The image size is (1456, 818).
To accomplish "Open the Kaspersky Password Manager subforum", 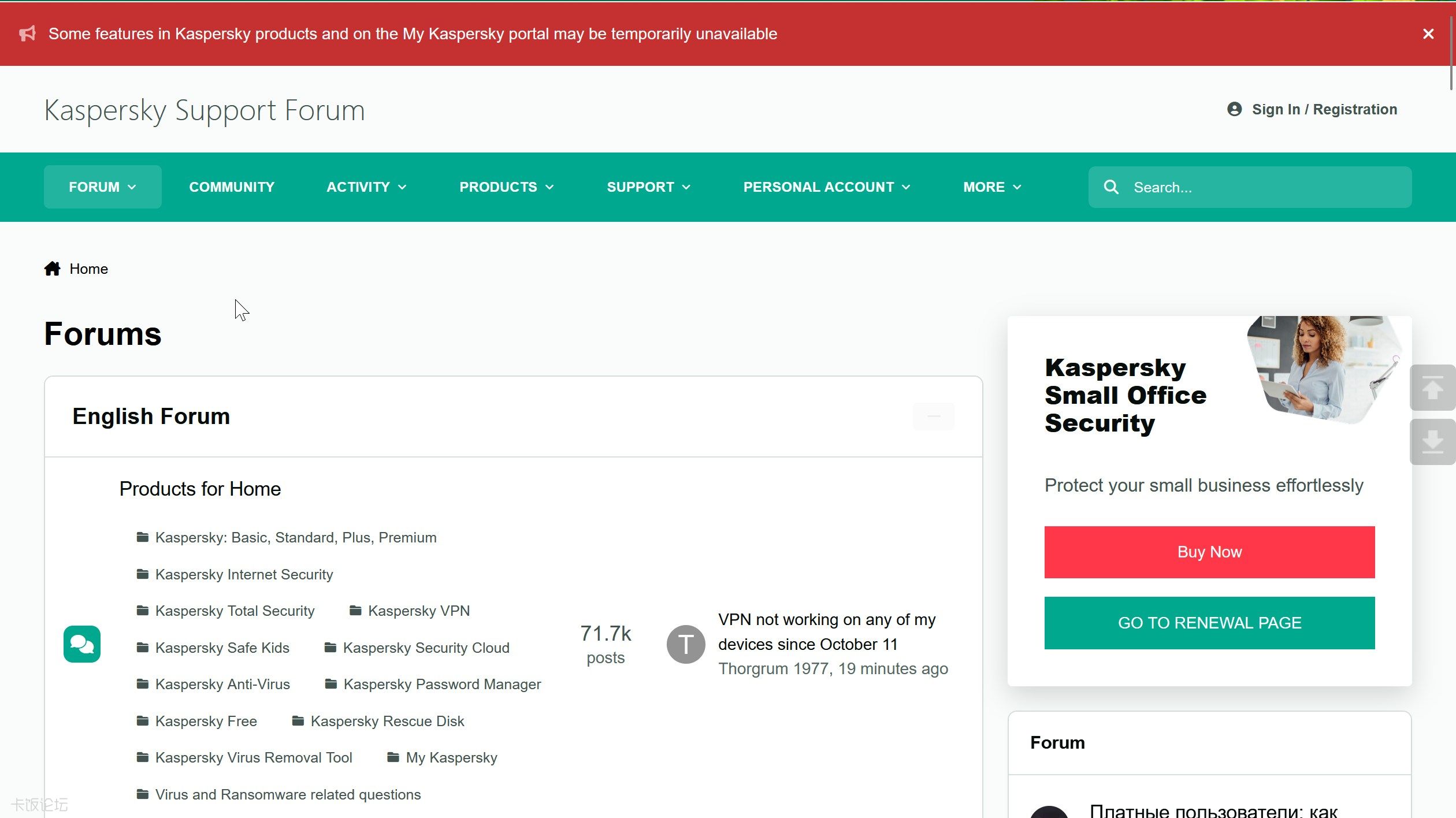I will [442, 684].
